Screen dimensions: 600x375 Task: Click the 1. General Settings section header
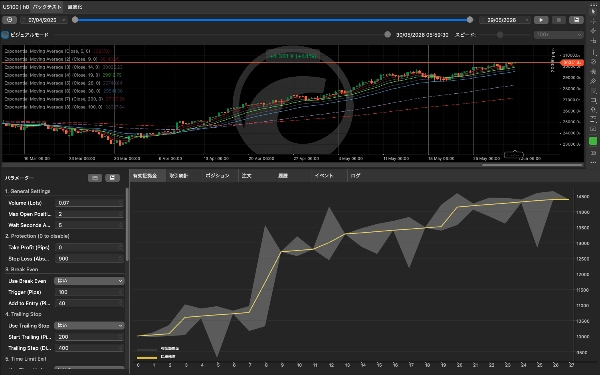click(x=28, y=191)
